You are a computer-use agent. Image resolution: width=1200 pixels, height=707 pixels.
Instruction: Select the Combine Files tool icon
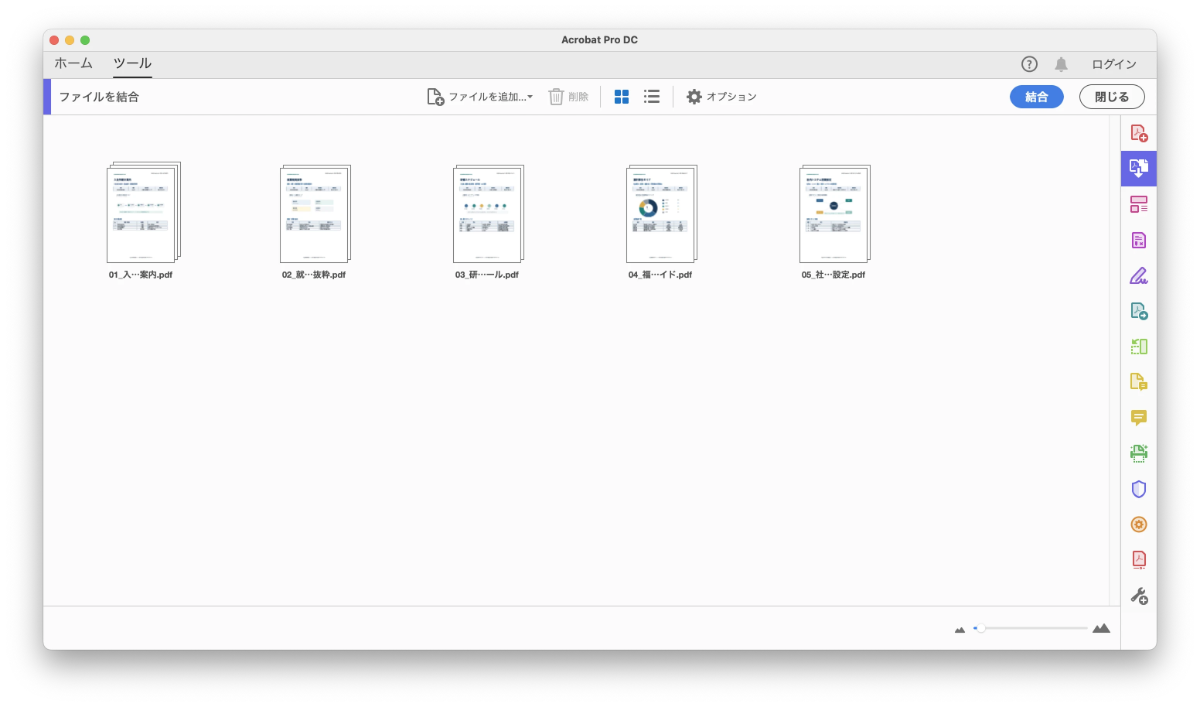pyautogui.click(x=1138, y=168)
